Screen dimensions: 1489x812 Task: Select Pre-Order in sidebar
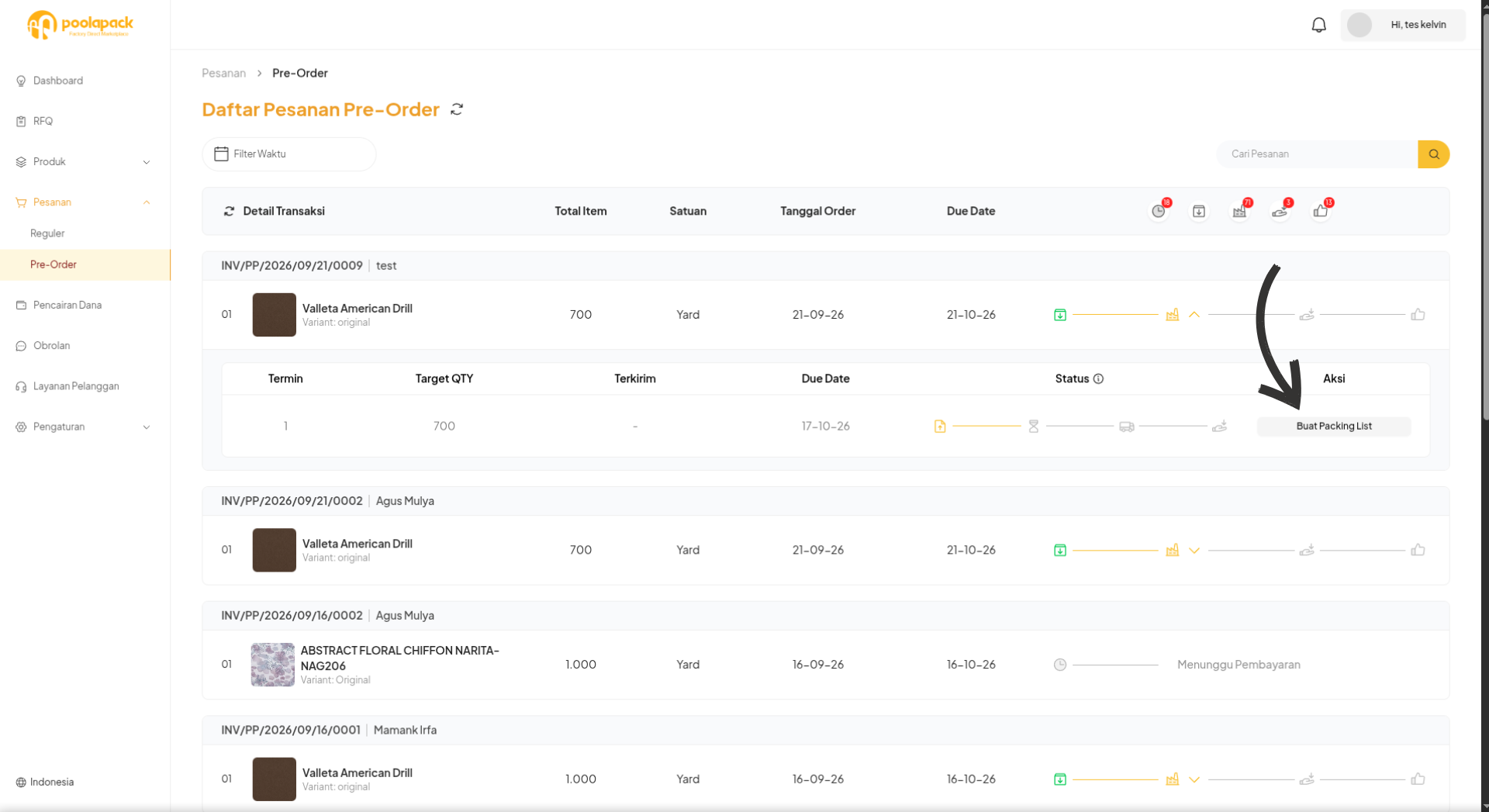pos(85,264)
